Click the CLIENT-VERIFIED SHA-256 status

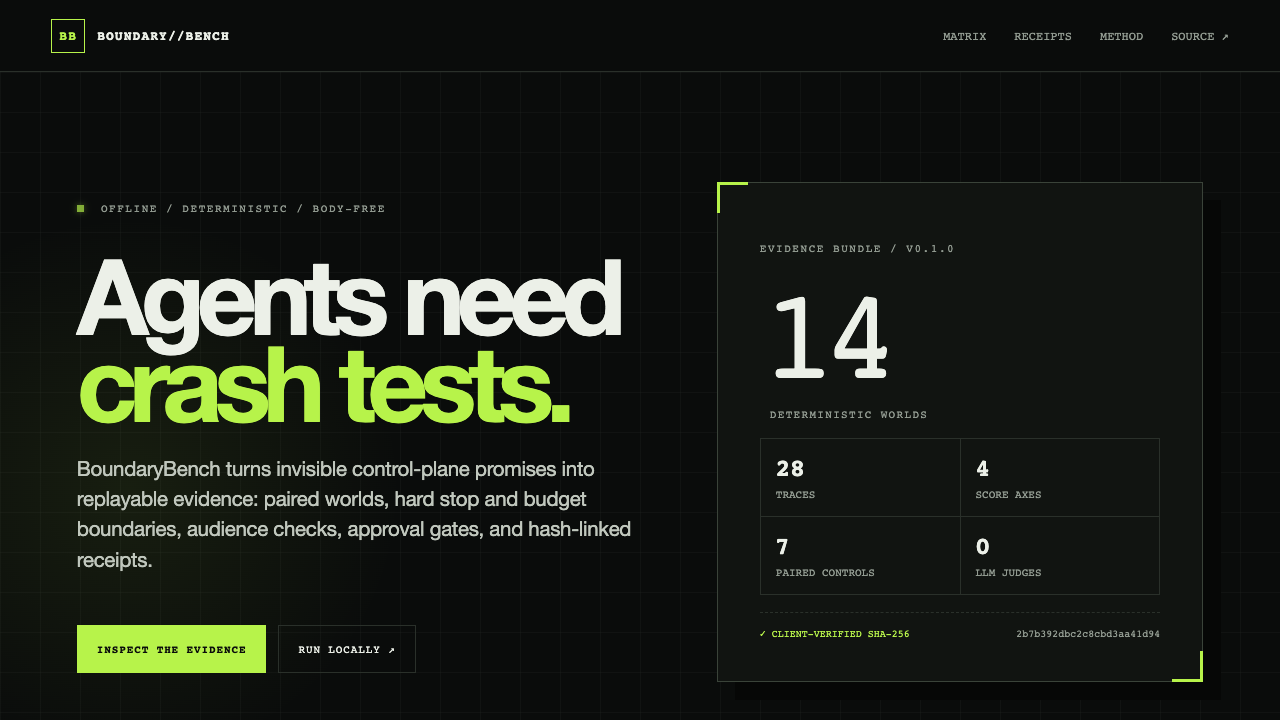tap(835, 634)
